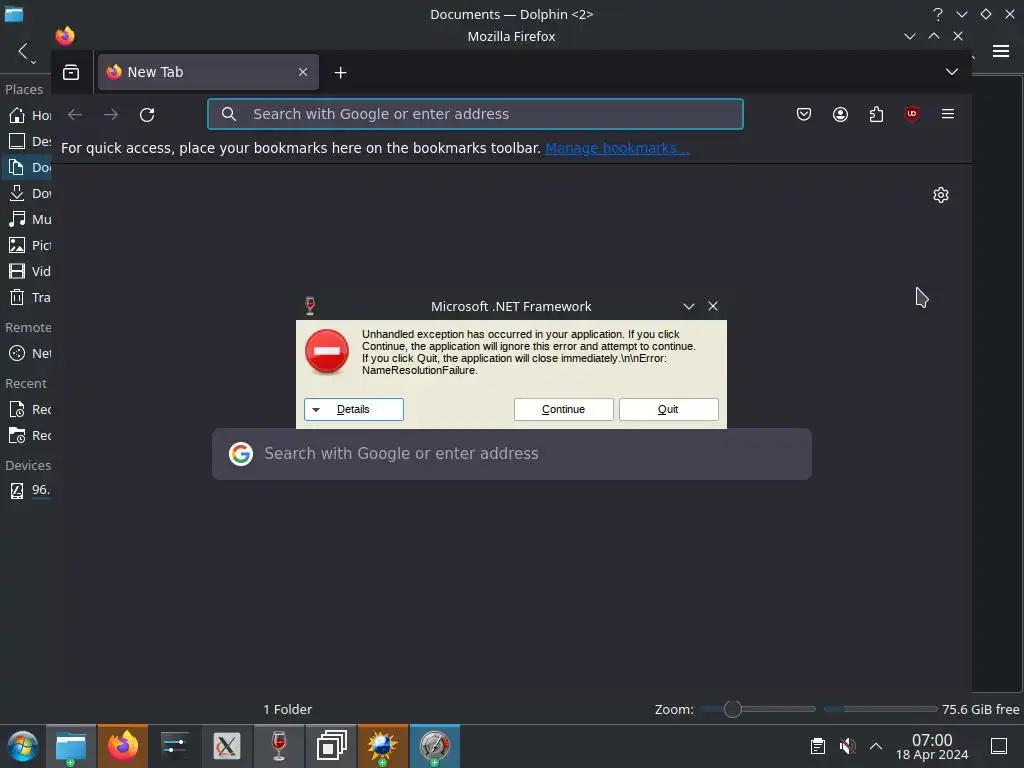Expand the list all tabs chevron

952,72
